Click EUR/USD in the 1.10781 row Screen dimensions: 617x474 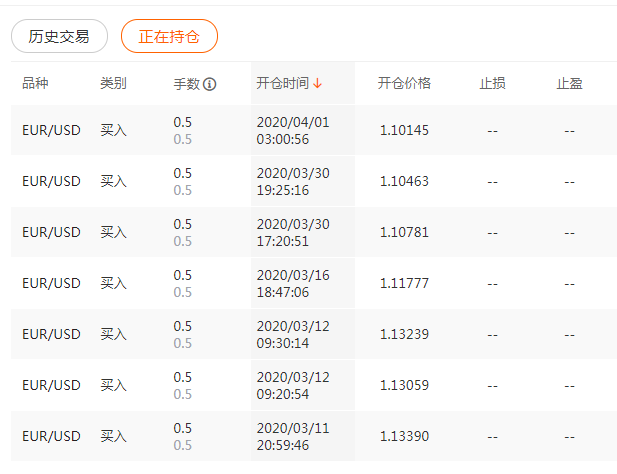[x=52, y=232]
